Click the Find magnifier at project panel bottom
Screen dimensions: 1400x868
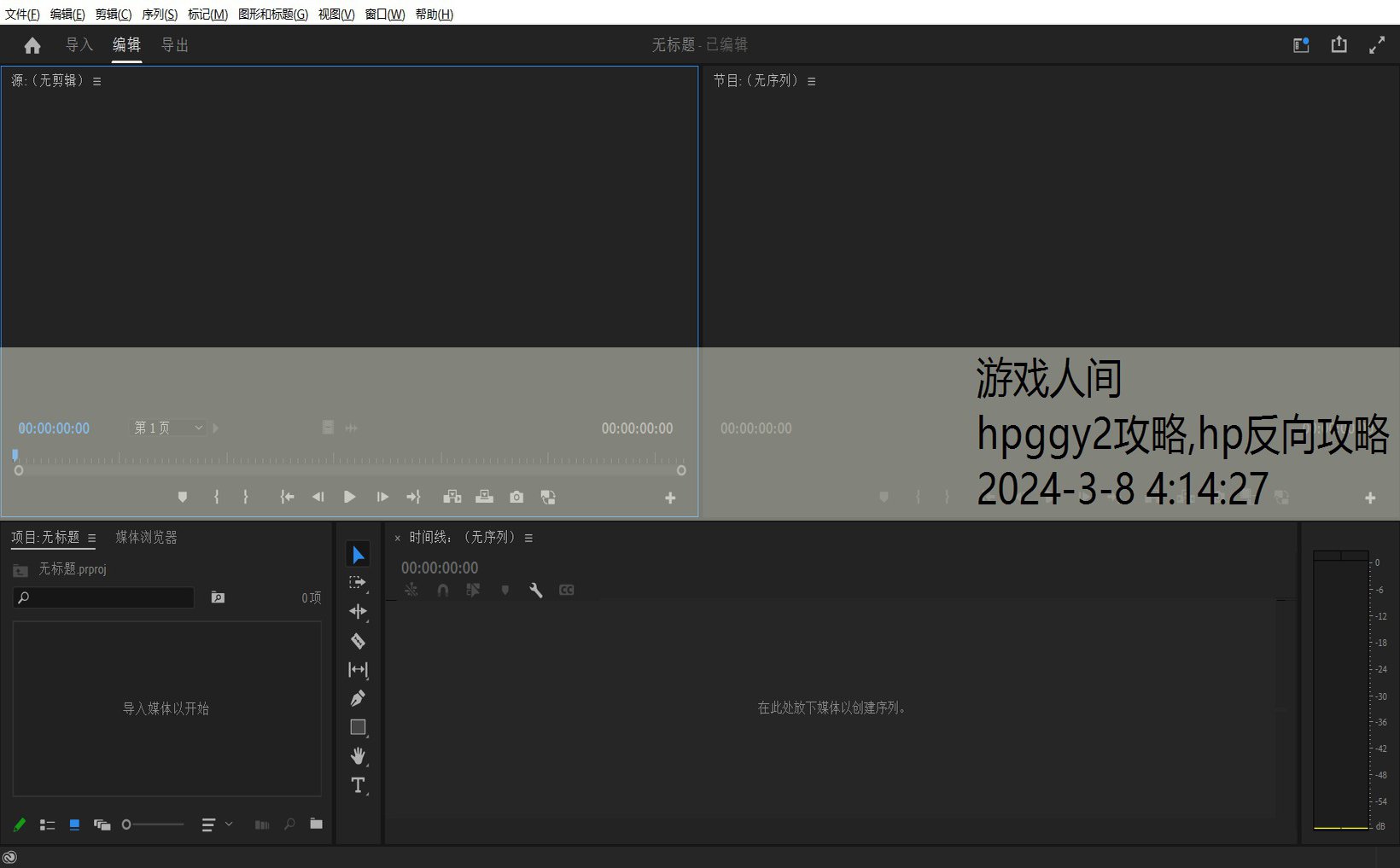pyautogui.click(x=289, y=824)
